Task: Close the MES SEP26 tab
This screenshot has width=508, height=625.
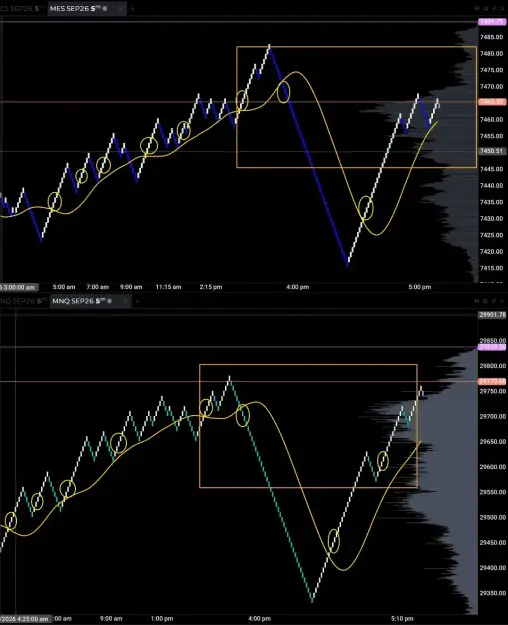Action: (x=119, y=9)
